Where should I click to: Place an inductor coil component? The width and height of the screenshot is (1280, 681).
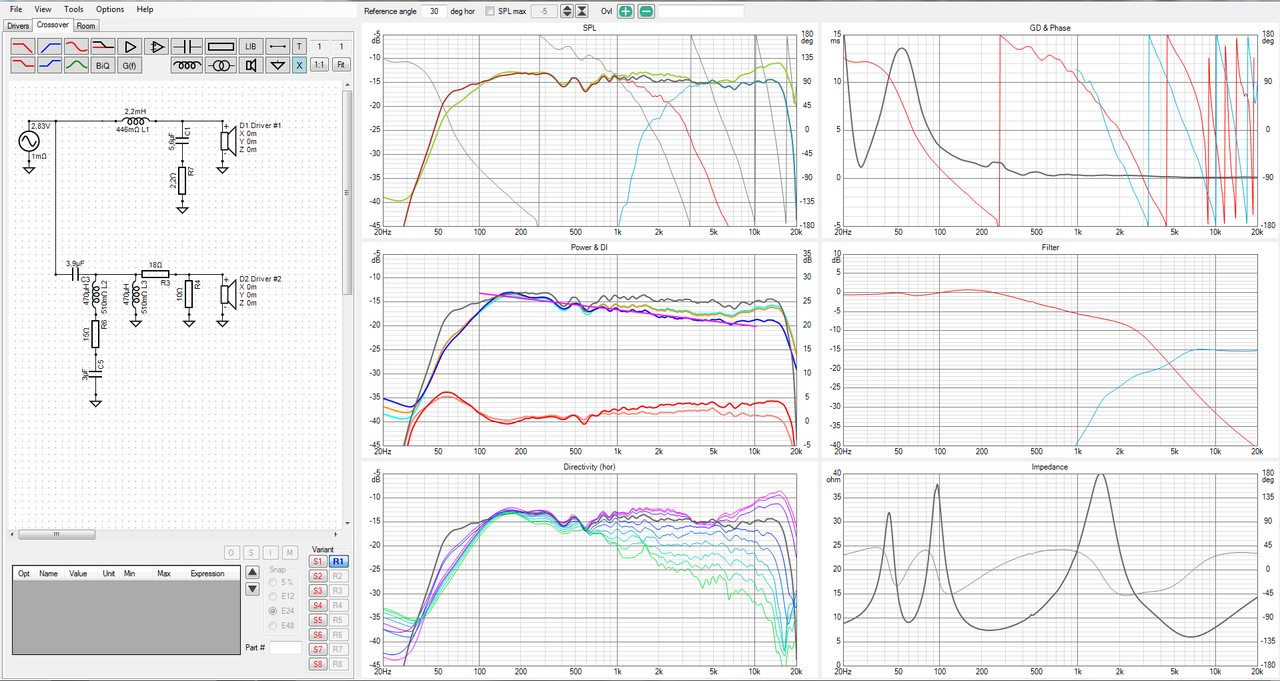[x=187, y=65]
